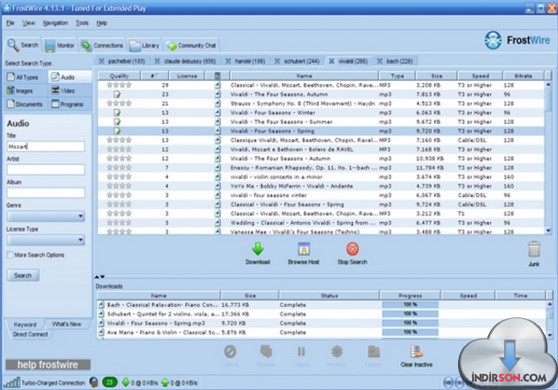
Task: Click the Clear Inactive downloads icon
Action: tap(416, 352)
